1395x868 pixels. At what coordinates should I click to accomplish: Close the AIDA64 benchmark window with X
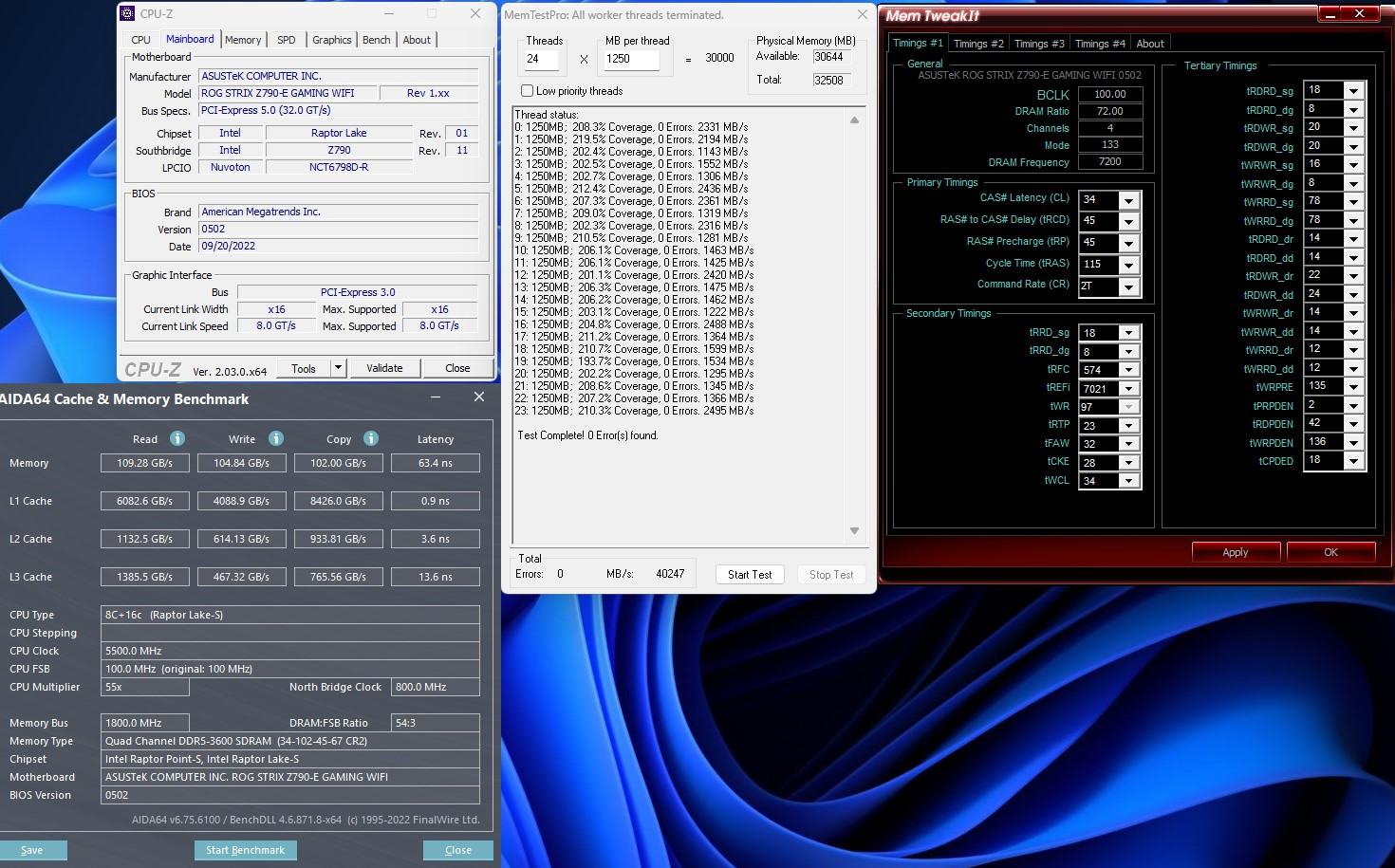(x=479, y=397)
